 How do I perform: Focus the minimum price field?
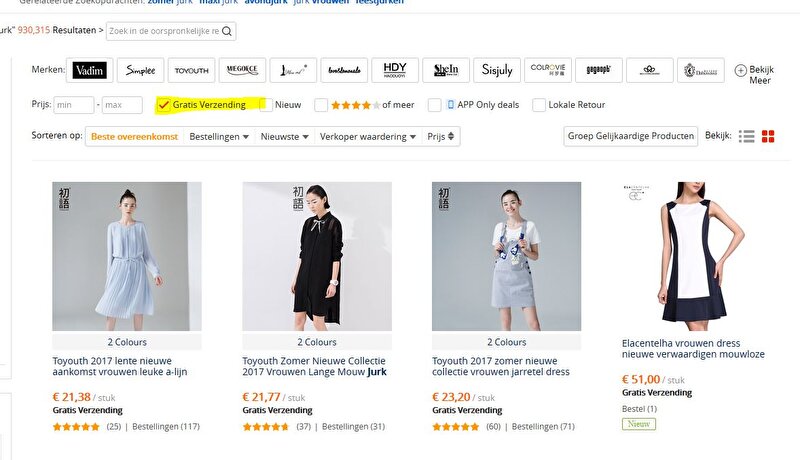(74, 105)
